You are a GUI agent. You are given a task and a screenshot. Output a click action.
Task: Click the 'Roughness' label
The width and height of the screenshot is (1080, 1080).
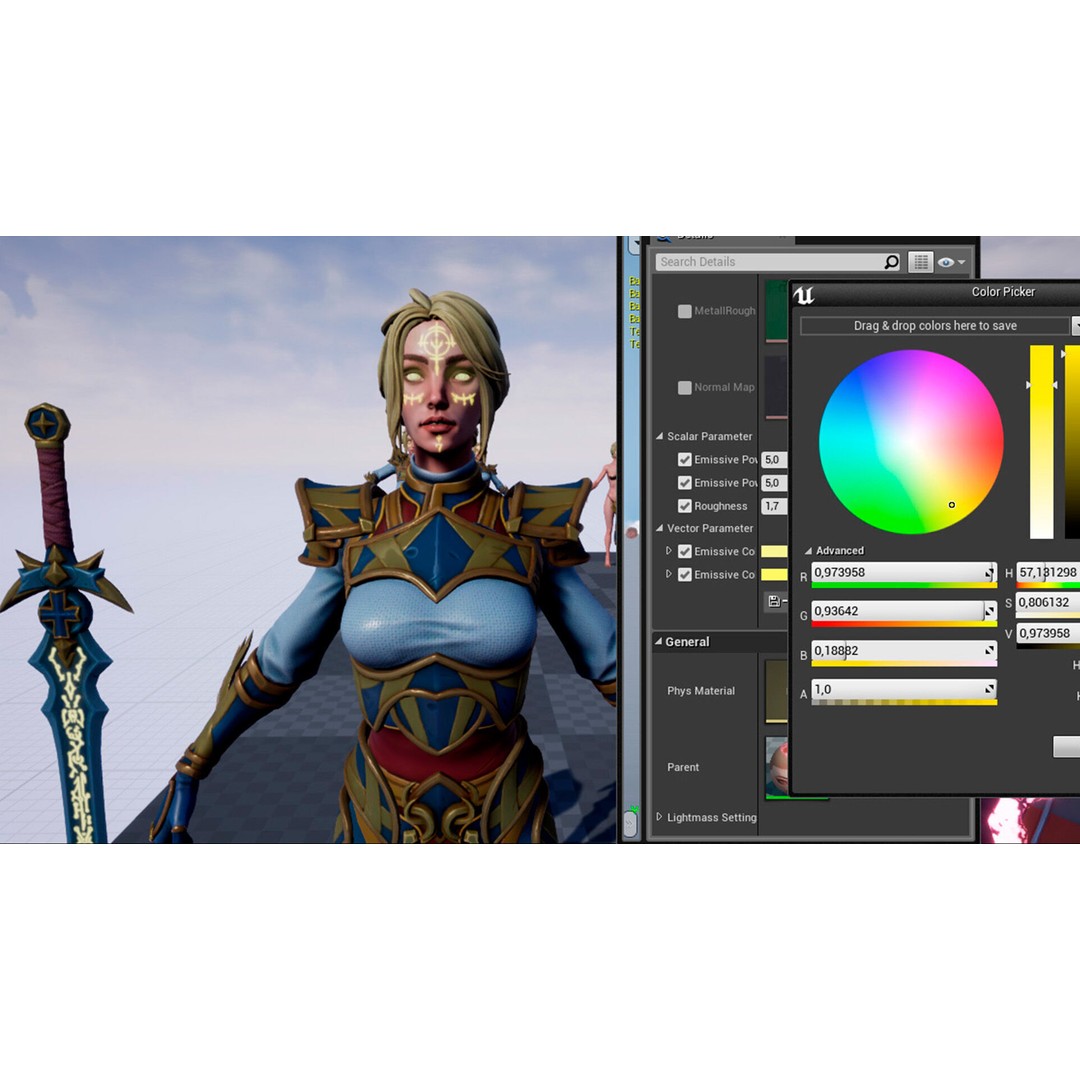pos(720,506)
